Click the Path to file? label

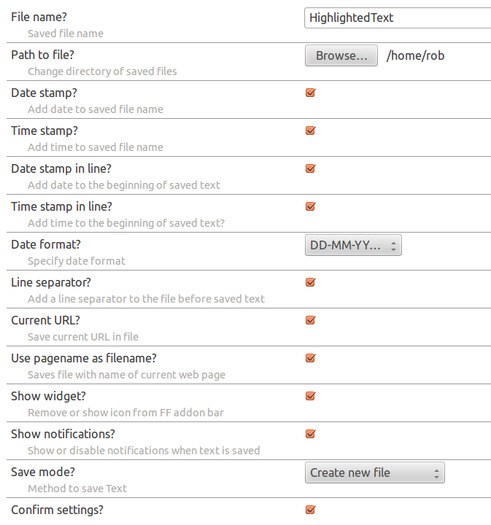pos(43,55)
